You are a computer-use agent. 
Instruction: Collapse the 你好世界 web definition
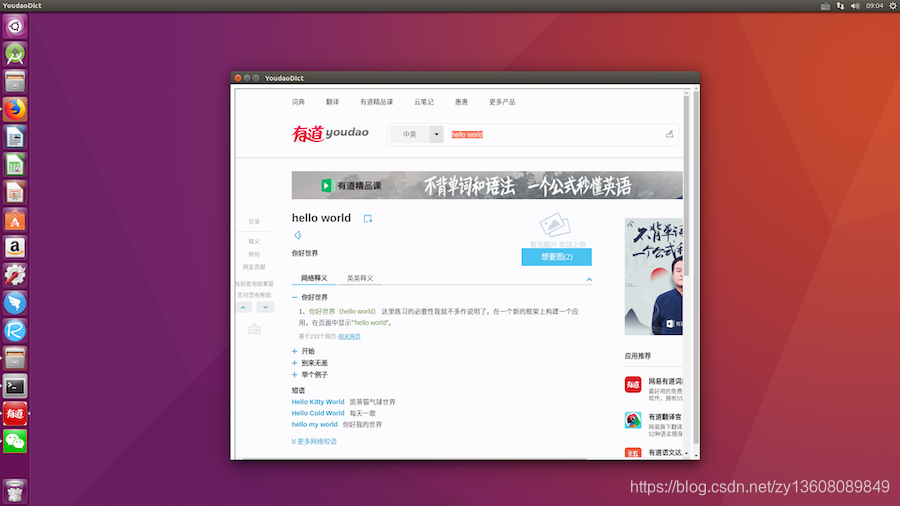click(x=294, y=297)
